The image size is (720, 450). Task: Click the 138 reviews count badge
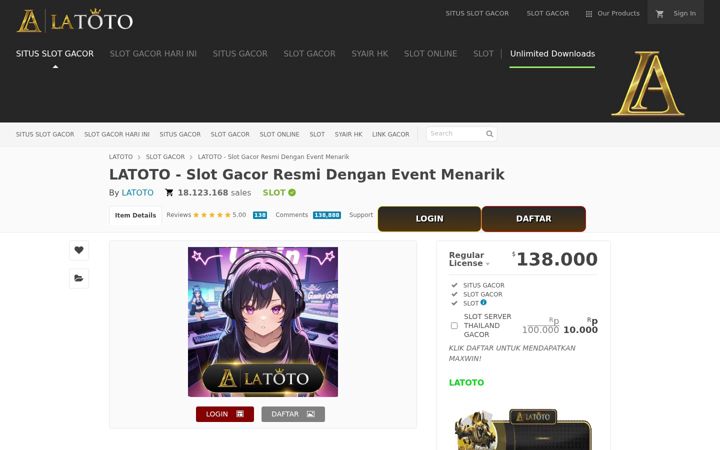(x=260, y=215)
